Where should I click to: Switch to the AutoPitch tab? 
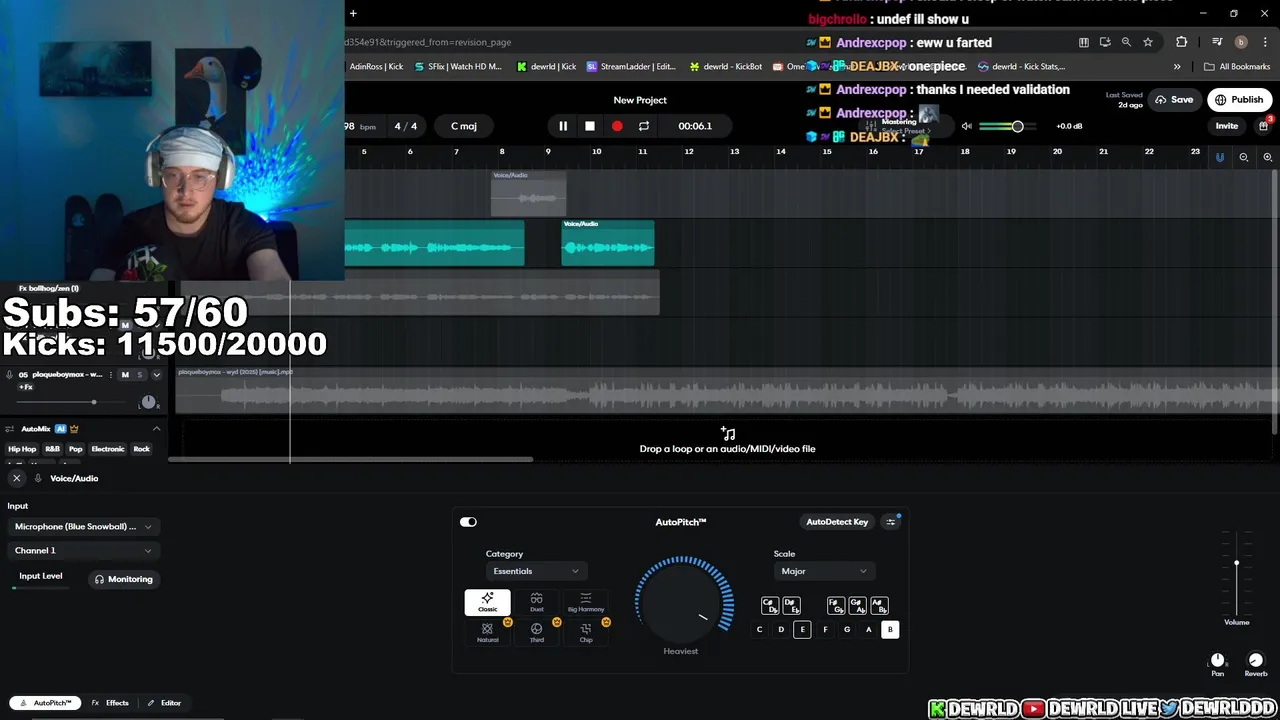46,703
